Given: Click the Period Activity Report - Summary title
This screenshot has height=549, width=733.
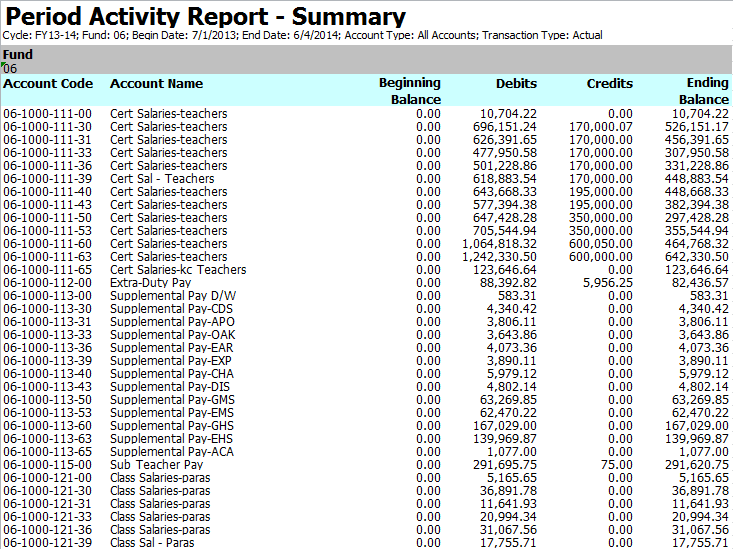Looking at the screenshot, I should pos(206,17).
